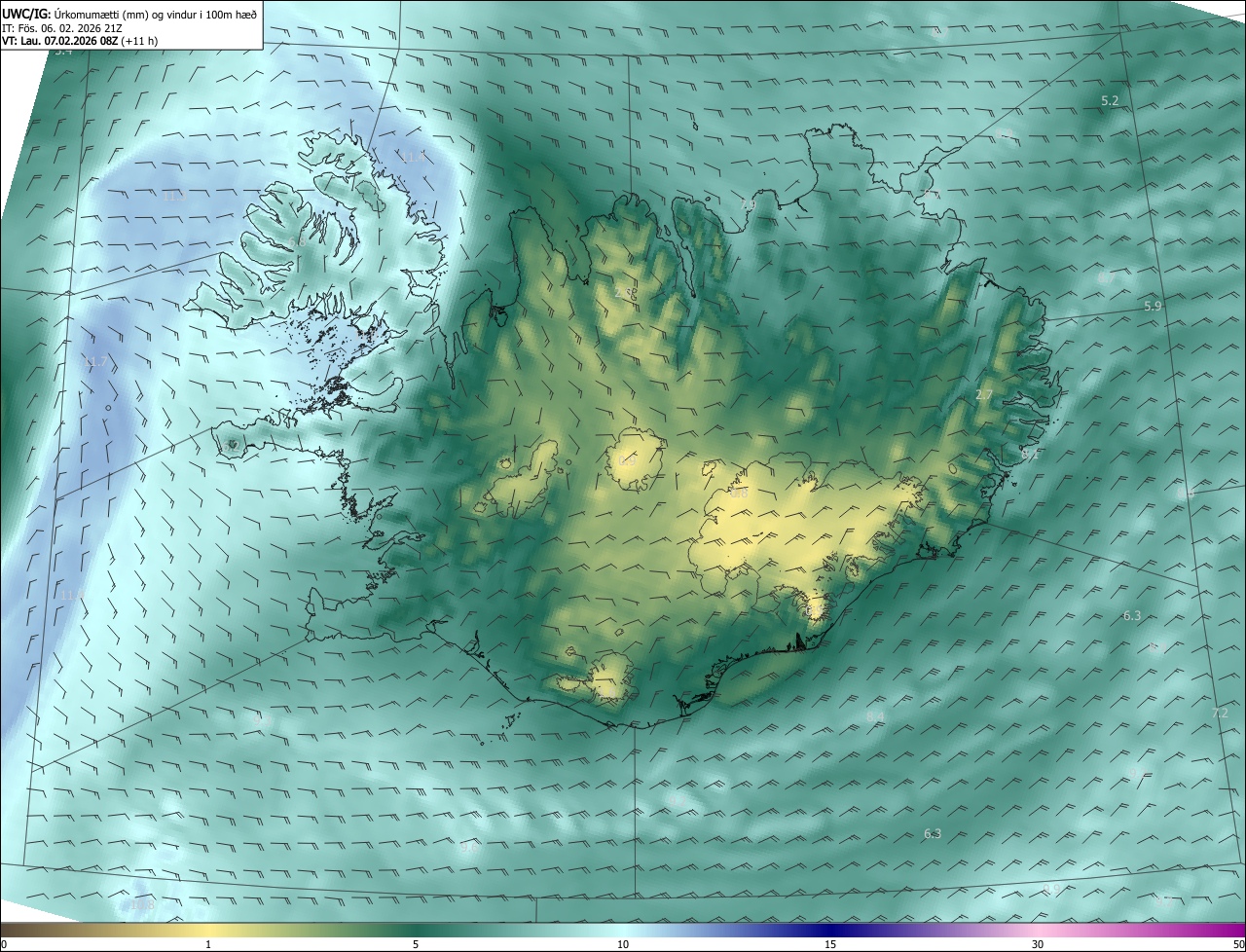Click the 0 tick label on the color scale

point(4,945)
